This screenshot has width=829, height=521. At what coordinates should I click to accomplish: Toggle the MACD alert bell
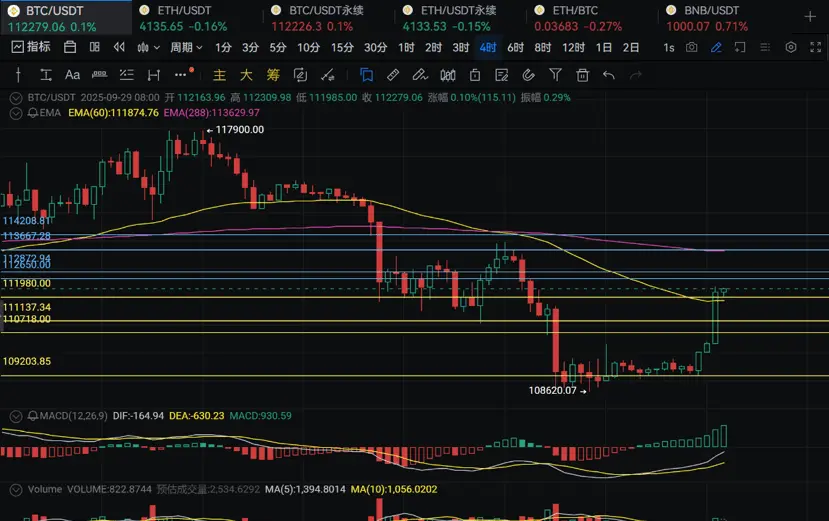[x=33, y=416]
